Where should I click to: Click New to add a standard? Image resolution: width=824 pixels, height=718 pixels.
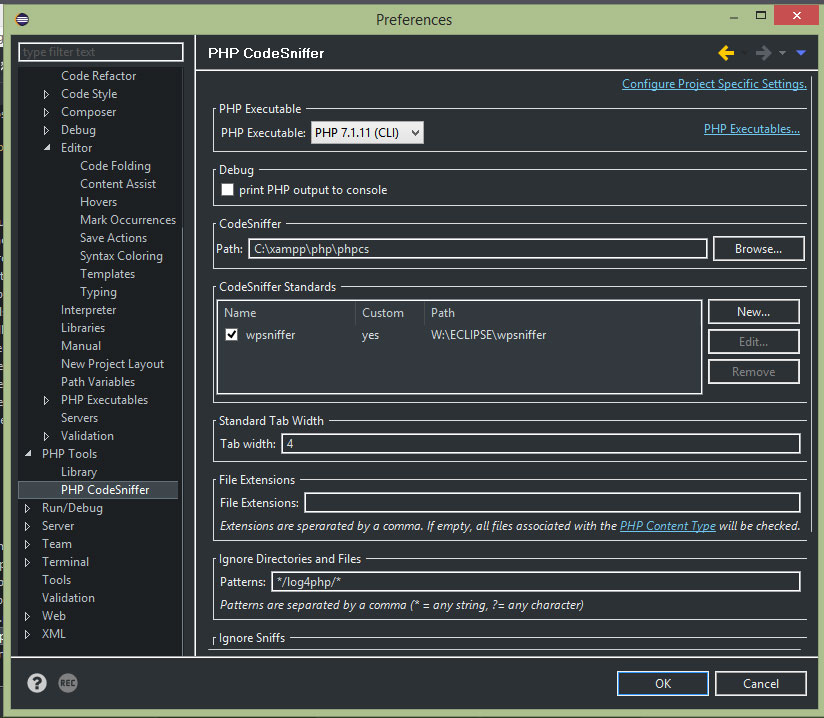[754, 312]
